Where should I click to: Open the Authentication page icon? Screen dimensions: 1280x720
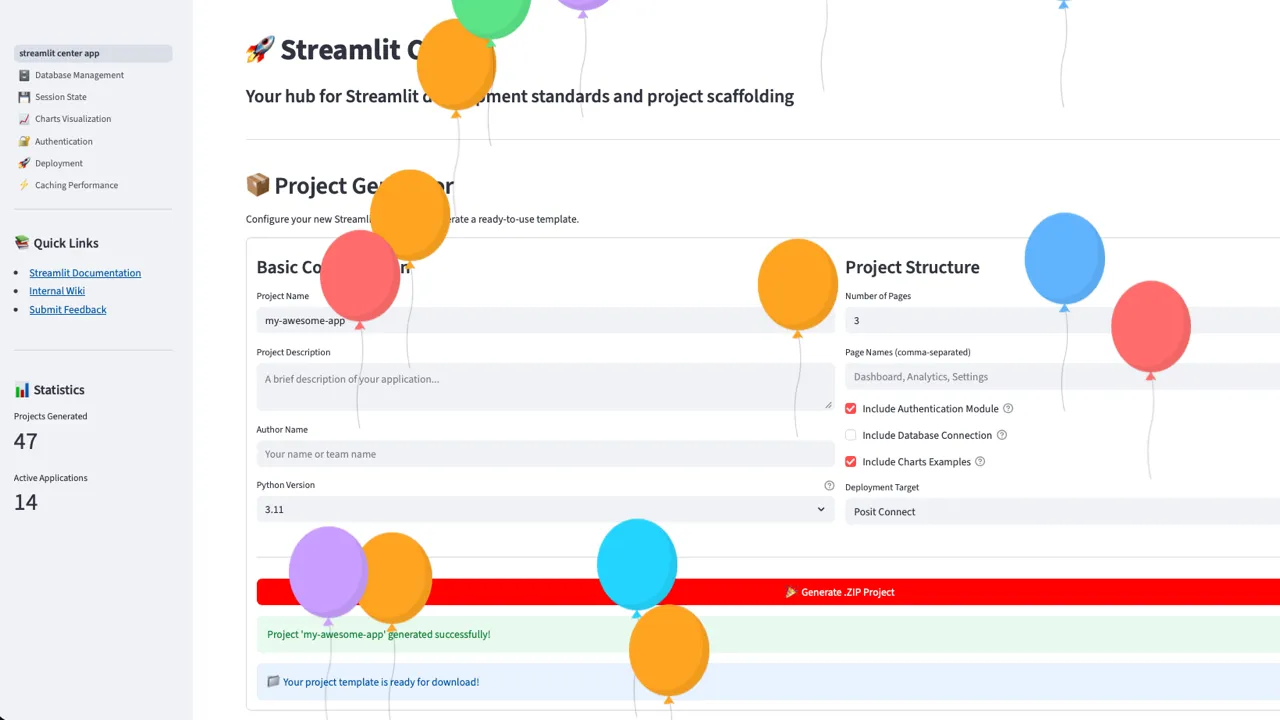[x=22, y=141]
